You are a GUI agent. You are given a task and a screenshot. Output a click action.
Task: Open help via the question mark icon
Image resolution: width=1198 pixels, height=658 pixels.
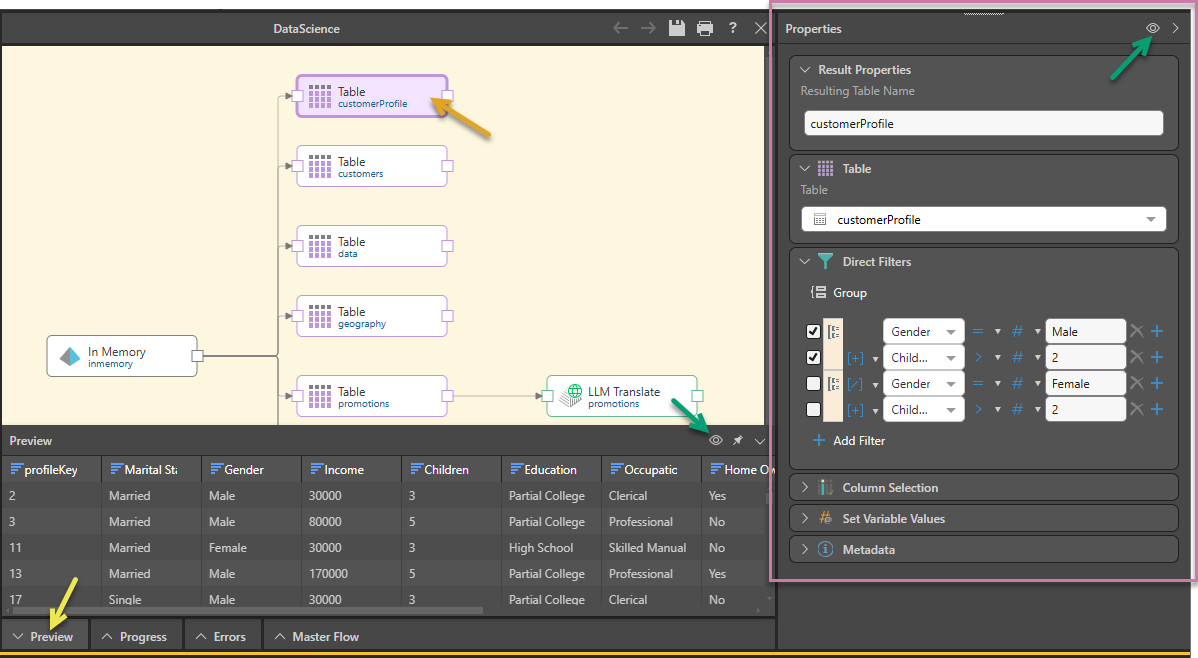[x=733, y=28]
